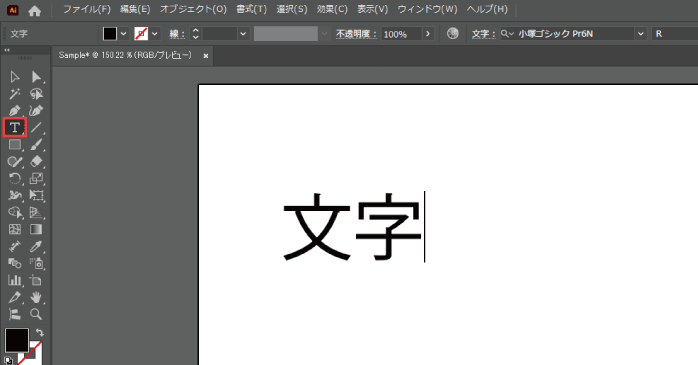Select the Eyedropper tool
Viewport: 698px width, 365px height.
[x=36, y=246]
